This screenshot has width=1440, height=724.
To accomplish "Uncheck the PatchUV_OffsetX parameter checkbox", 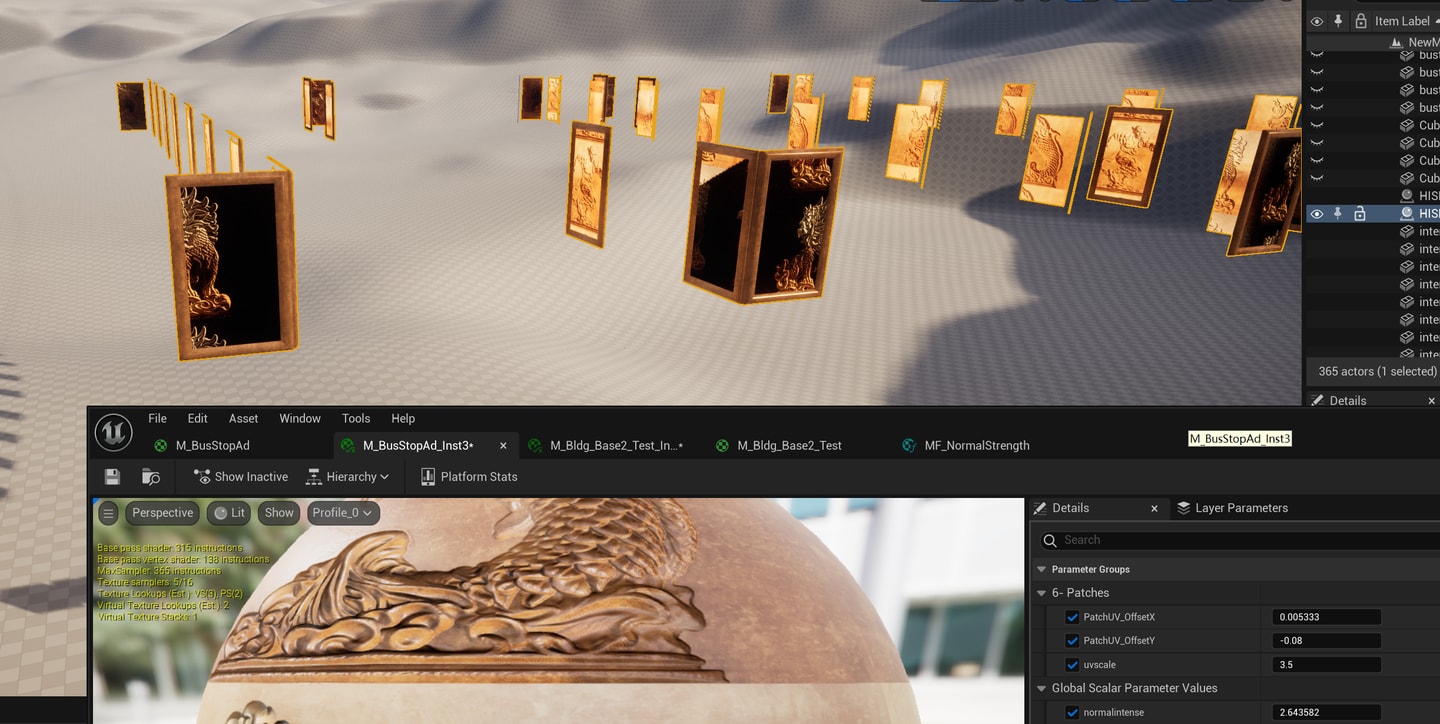I will click(1072, 617).
